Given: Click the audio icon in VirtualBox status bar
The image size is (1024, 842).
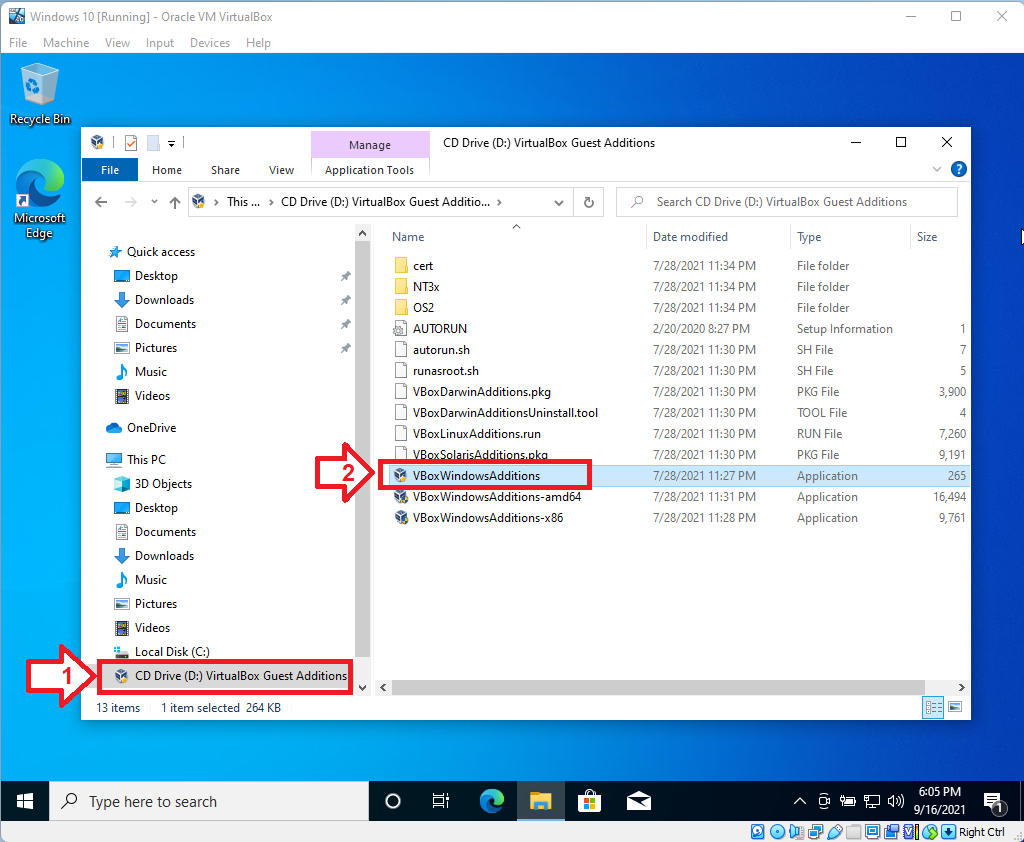Looking at the screenshot, I should click(796, 831).
